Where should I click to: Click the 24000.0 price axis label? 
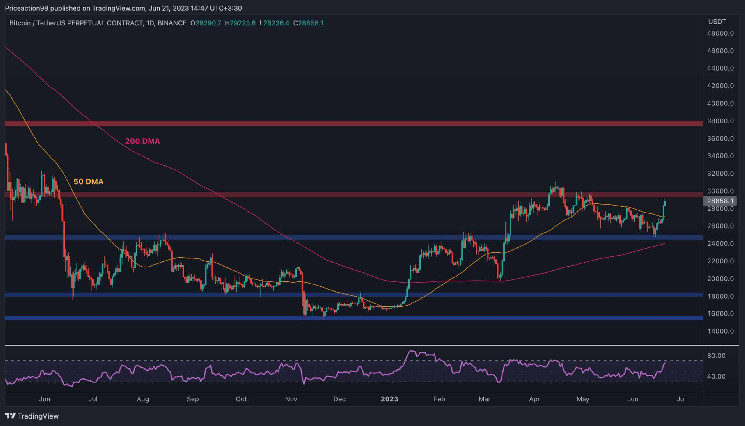coord(720,244)
